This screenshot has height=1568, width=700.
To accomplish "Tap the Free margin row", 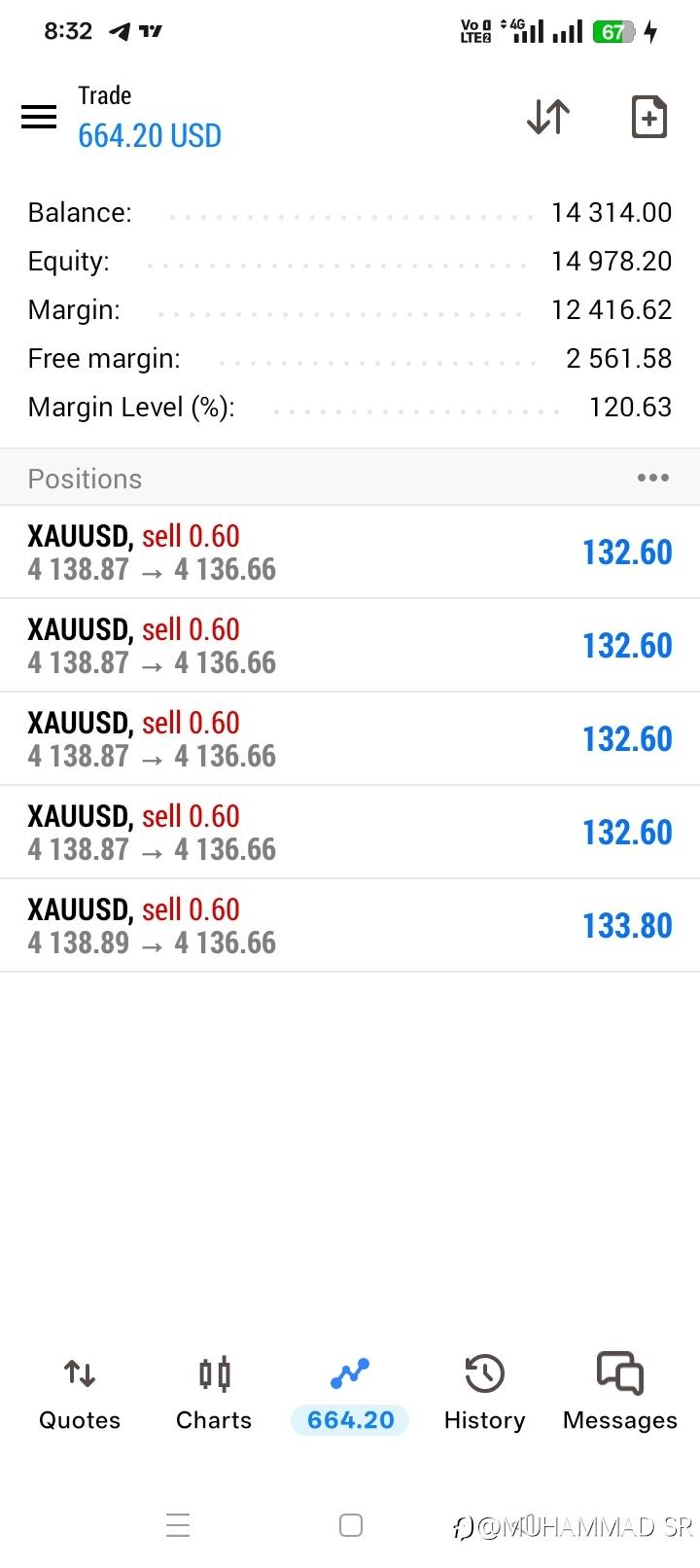I will click(350, 358).
